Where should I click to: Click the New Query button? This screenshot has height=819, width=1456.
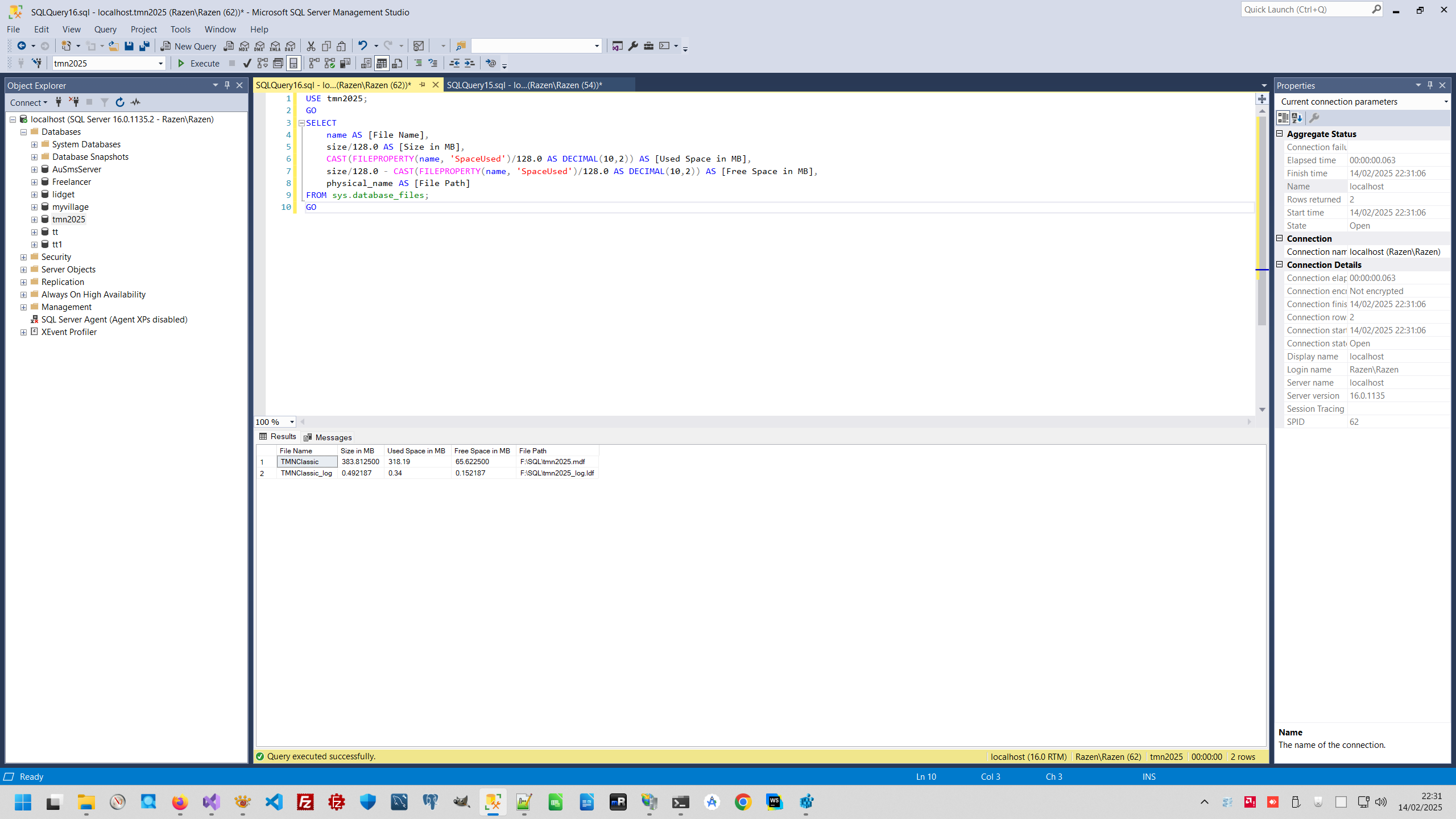189,46
